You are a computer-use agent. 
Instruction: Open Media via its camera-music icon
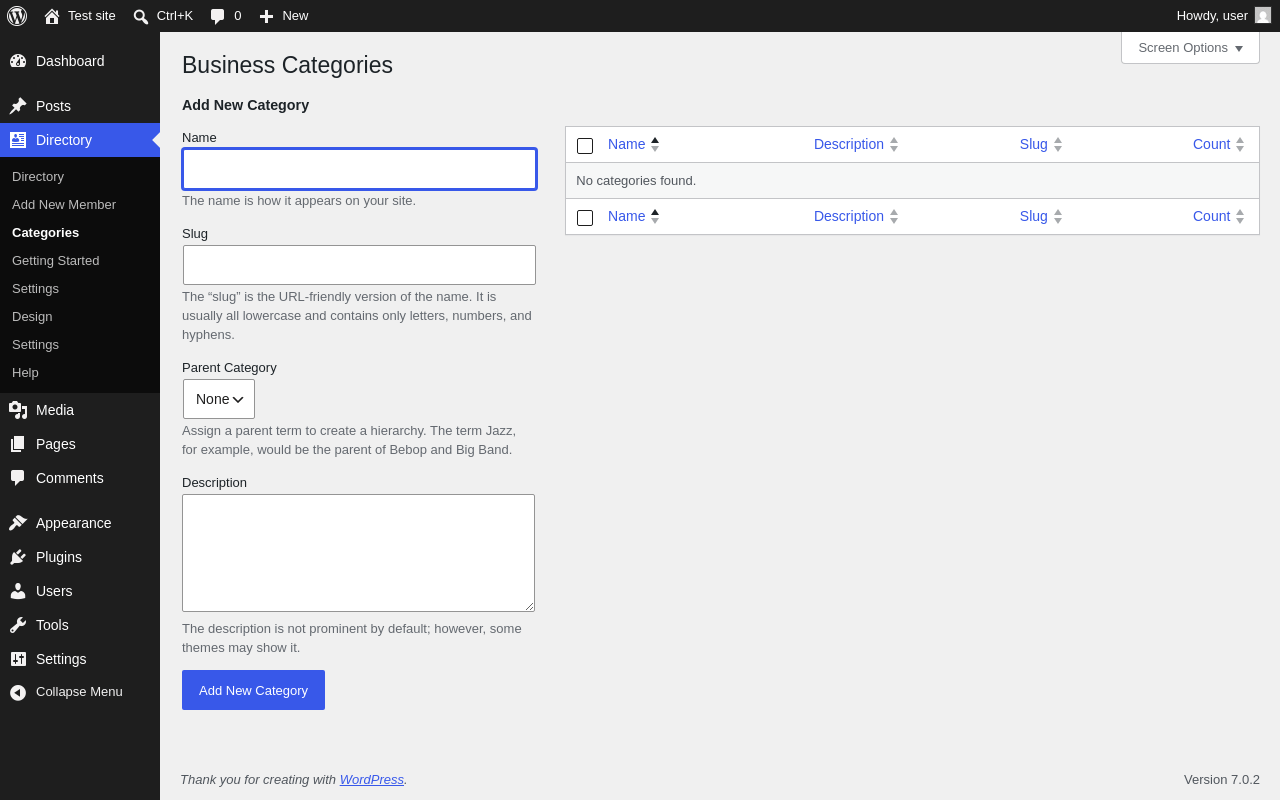[18, 410]
